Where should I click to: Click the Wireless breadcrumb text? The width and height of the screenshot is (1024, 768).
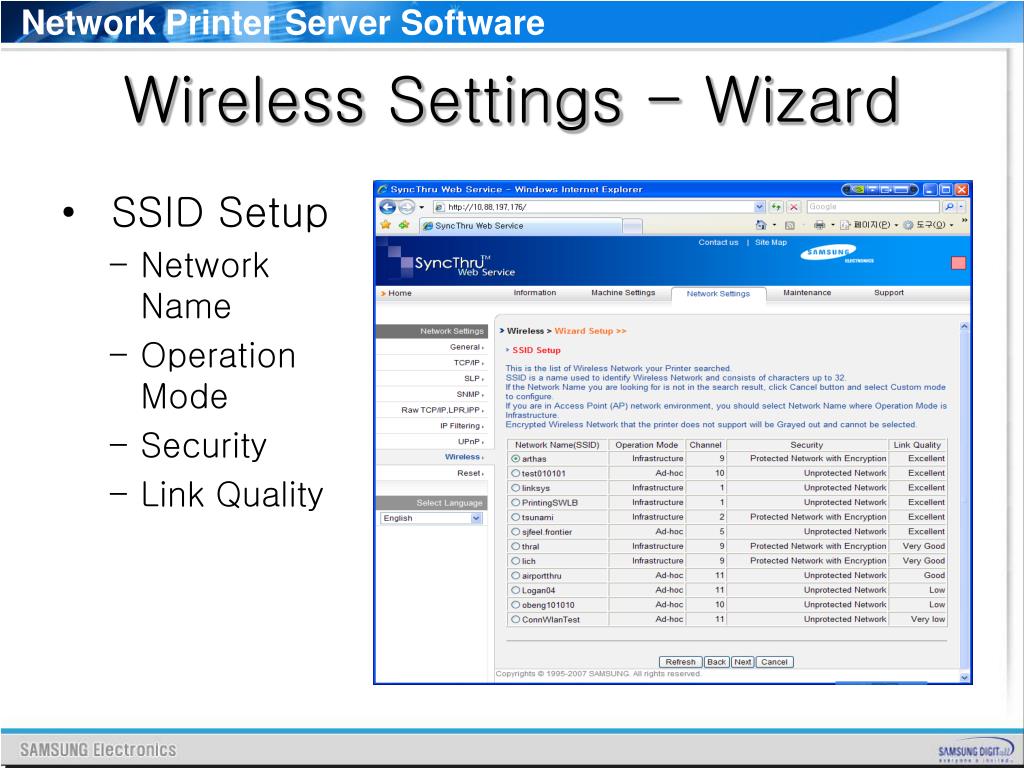(x=525, y=331)
